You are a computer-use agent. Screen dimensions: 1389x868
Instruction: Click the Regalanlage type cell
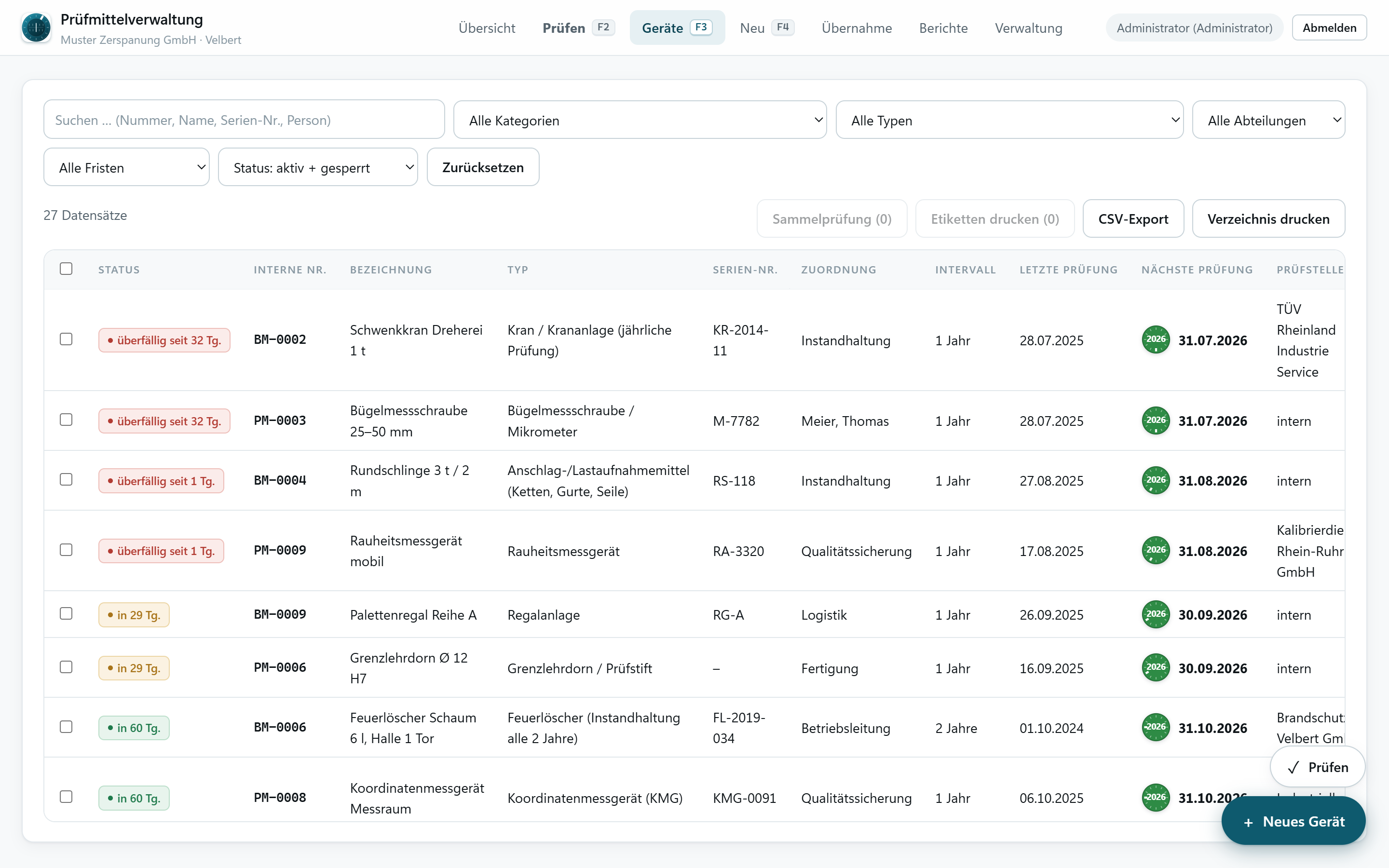(x=544, y=615)
